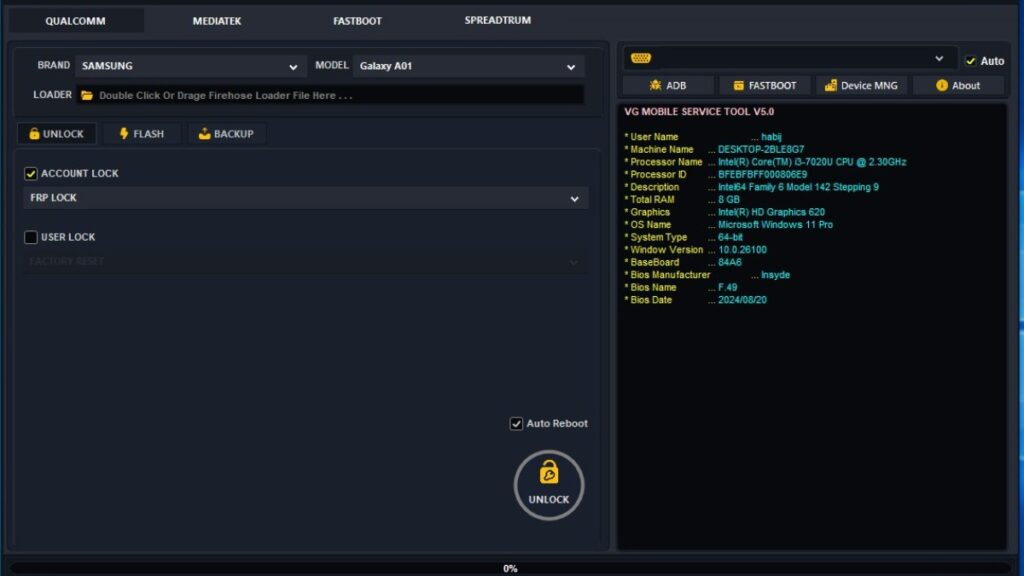The height and width of the screenshot is (576, 1024).
Task: Click the folder icon in loader field
Action: 87,95
